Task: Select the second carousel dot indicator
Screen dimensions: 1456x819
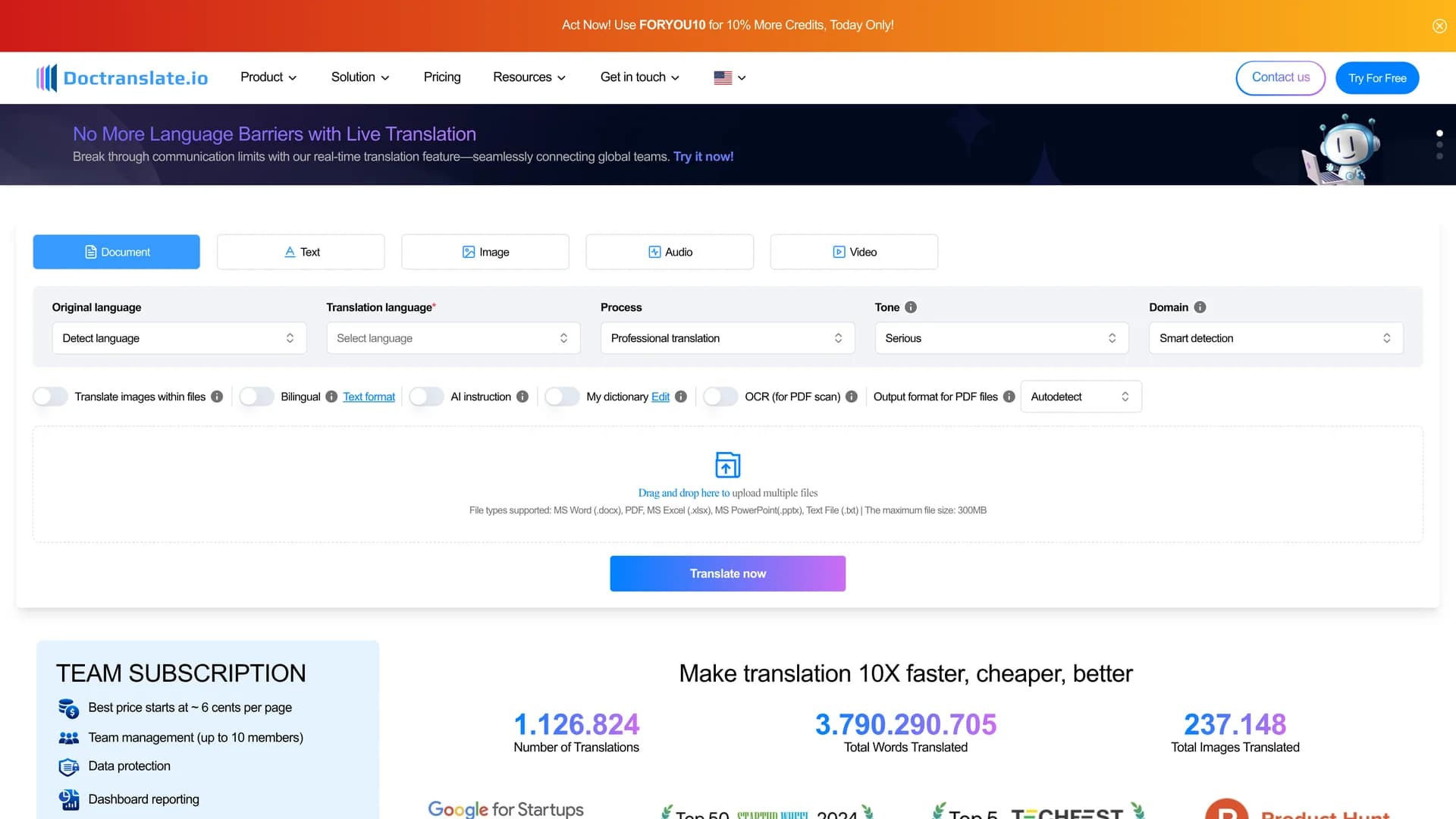Action: 1439,145
